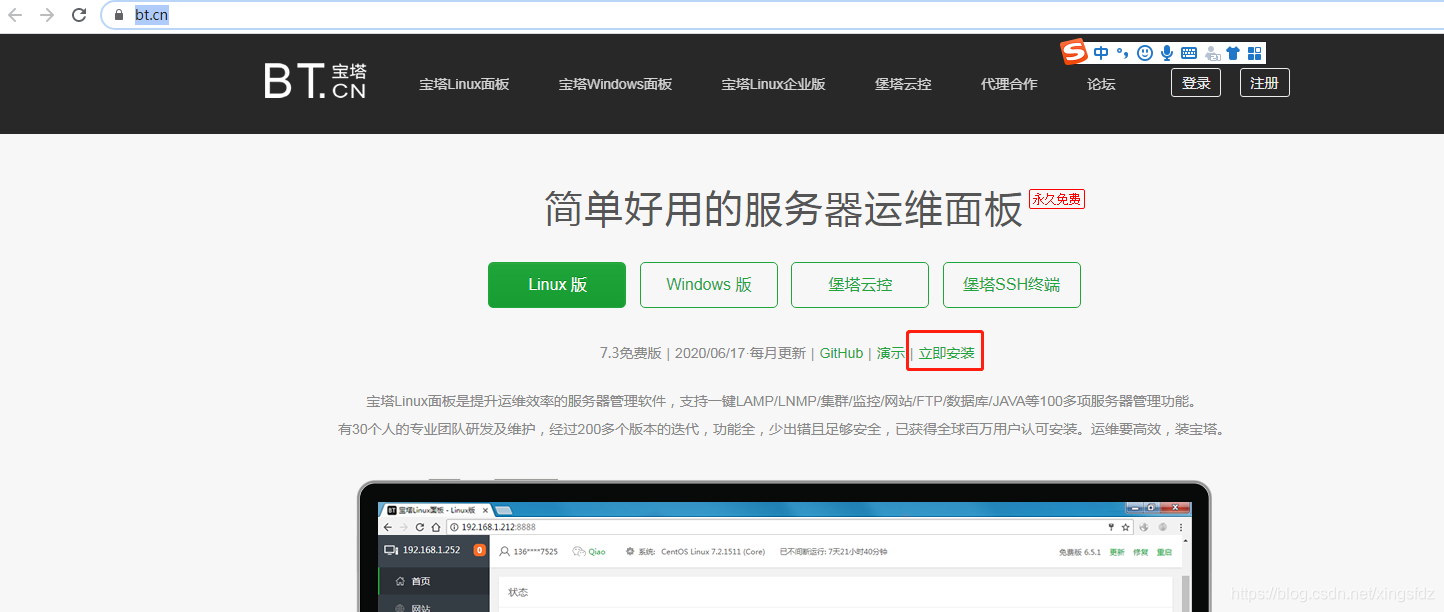Image resolution: width=1444 pixels, height=612 pixels.
Task: Toggle the punctuation mode in the IME bar
Action: click(x=1123, y=53)
